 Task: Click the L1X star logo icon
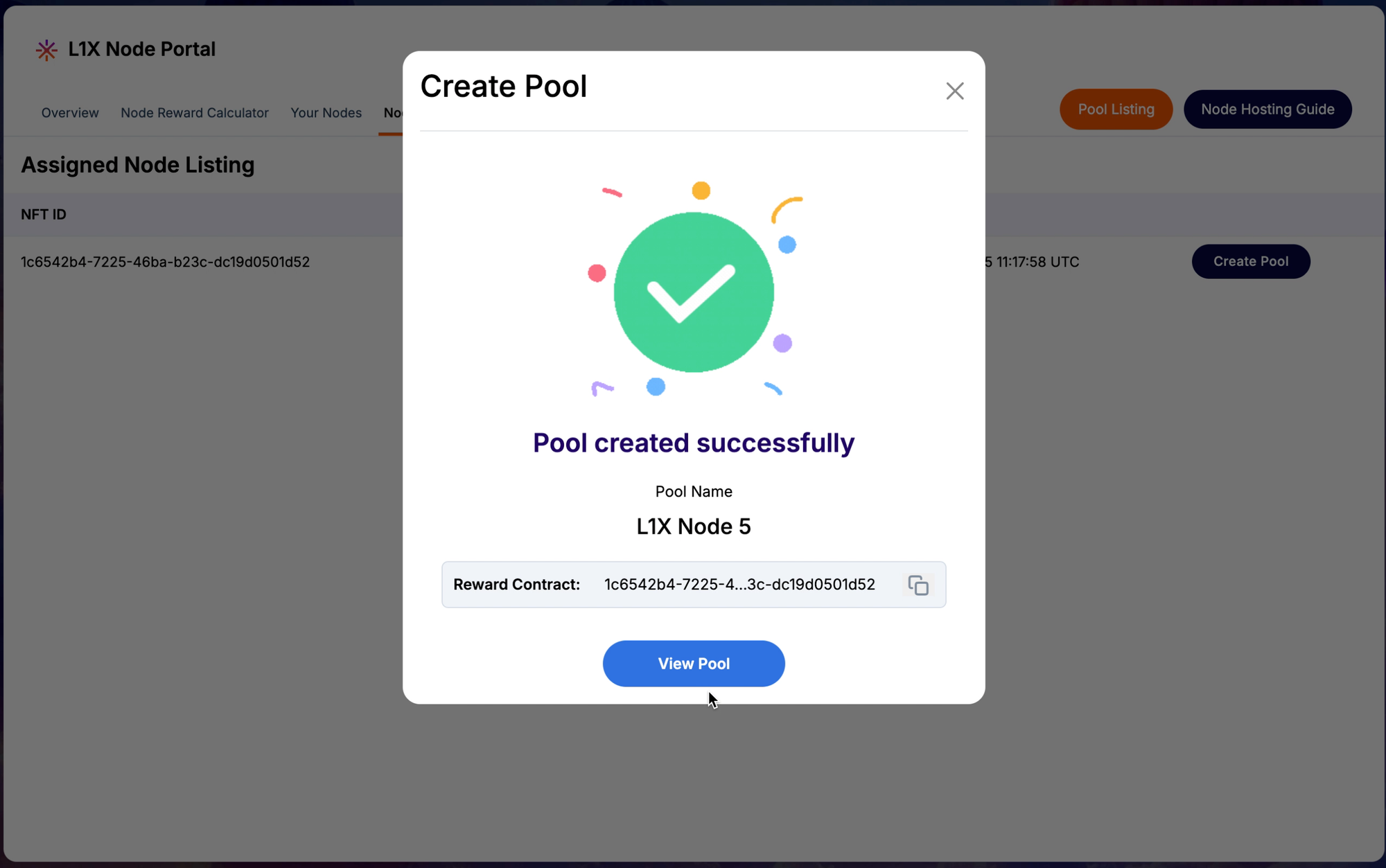46,50
